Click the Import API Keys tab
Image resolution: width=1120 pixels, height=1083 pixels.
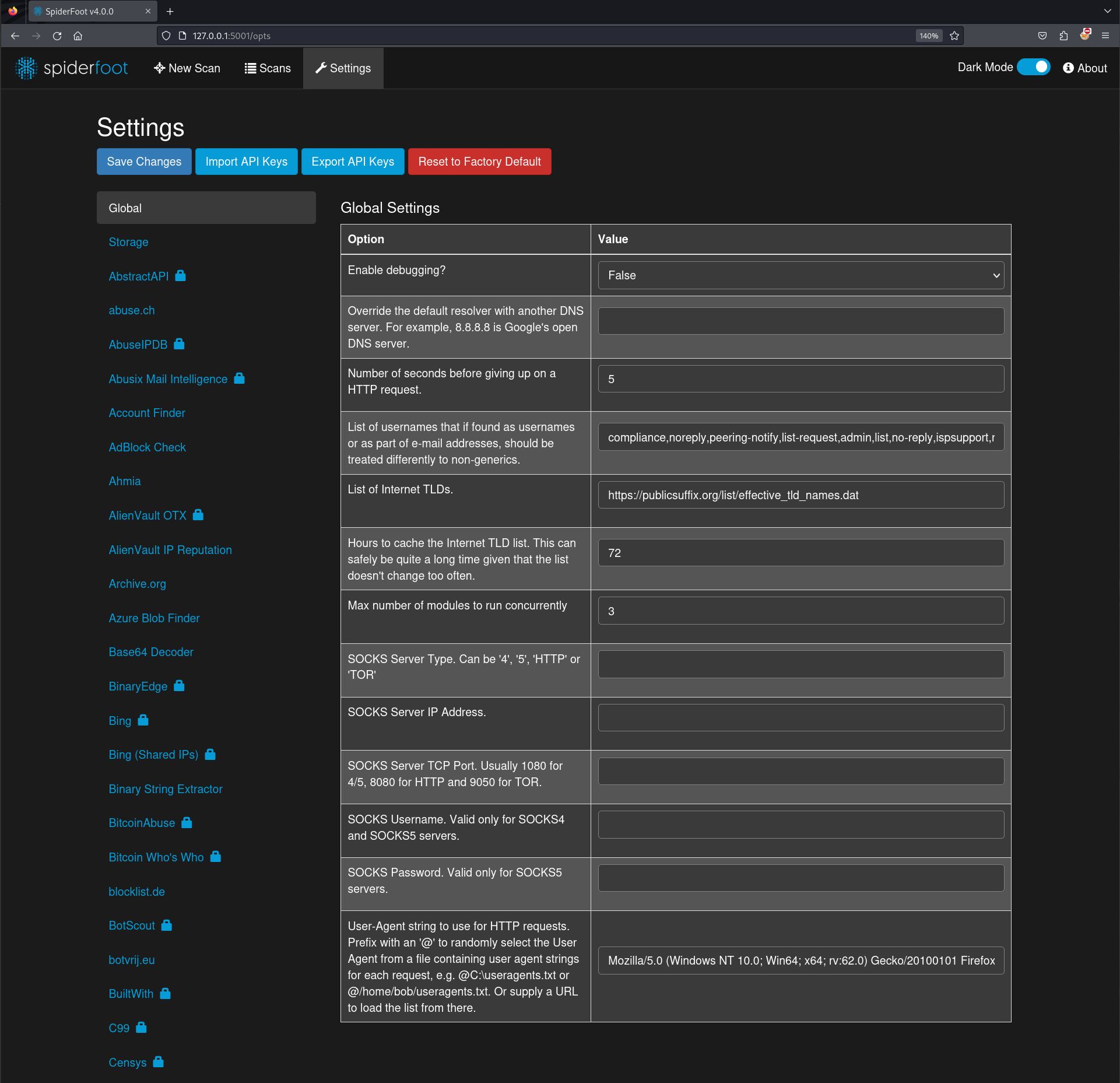click(246, 161)
